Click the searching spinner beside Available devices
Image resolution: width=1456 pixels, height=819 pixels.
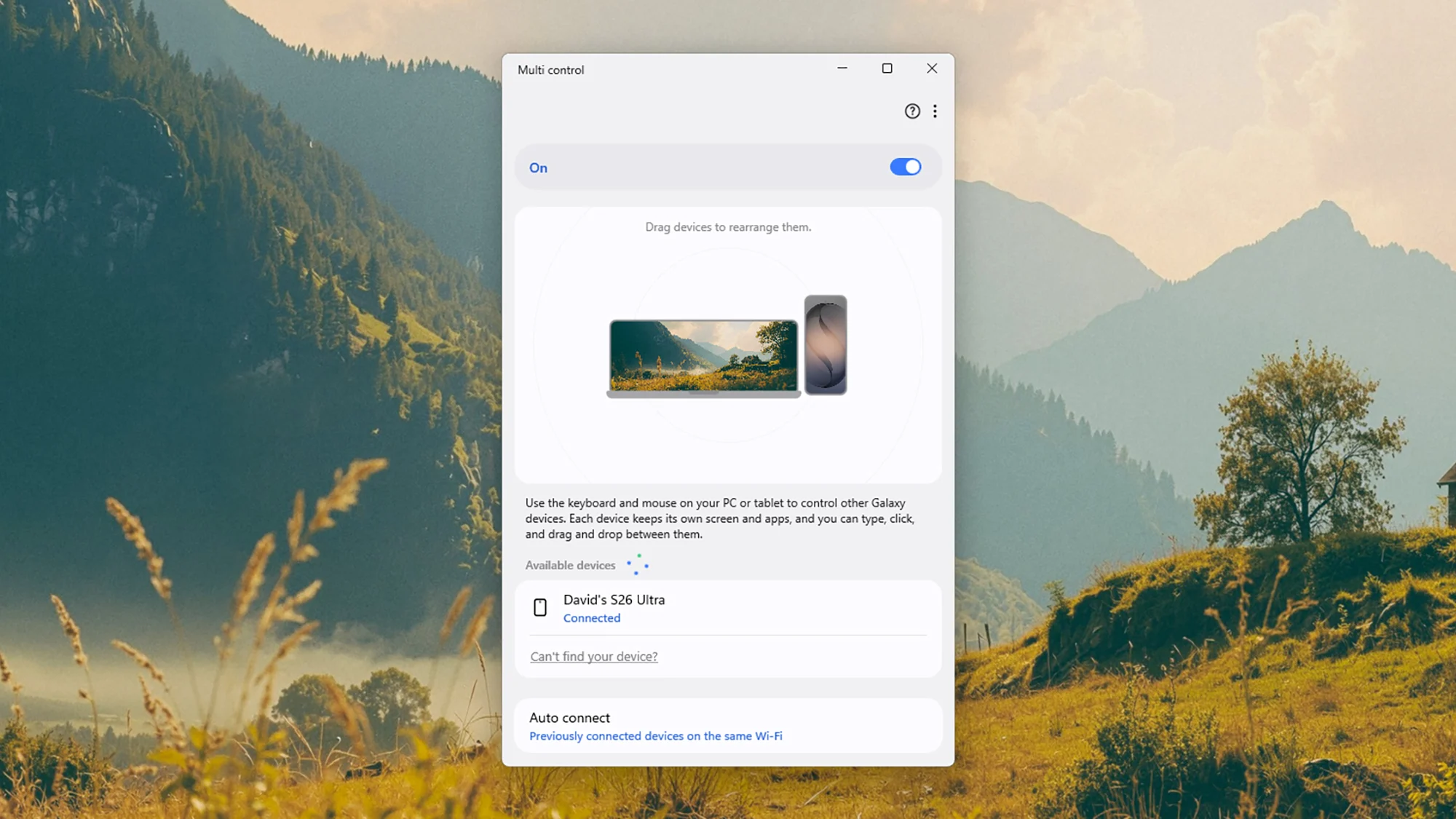click(x=638, y=565)
